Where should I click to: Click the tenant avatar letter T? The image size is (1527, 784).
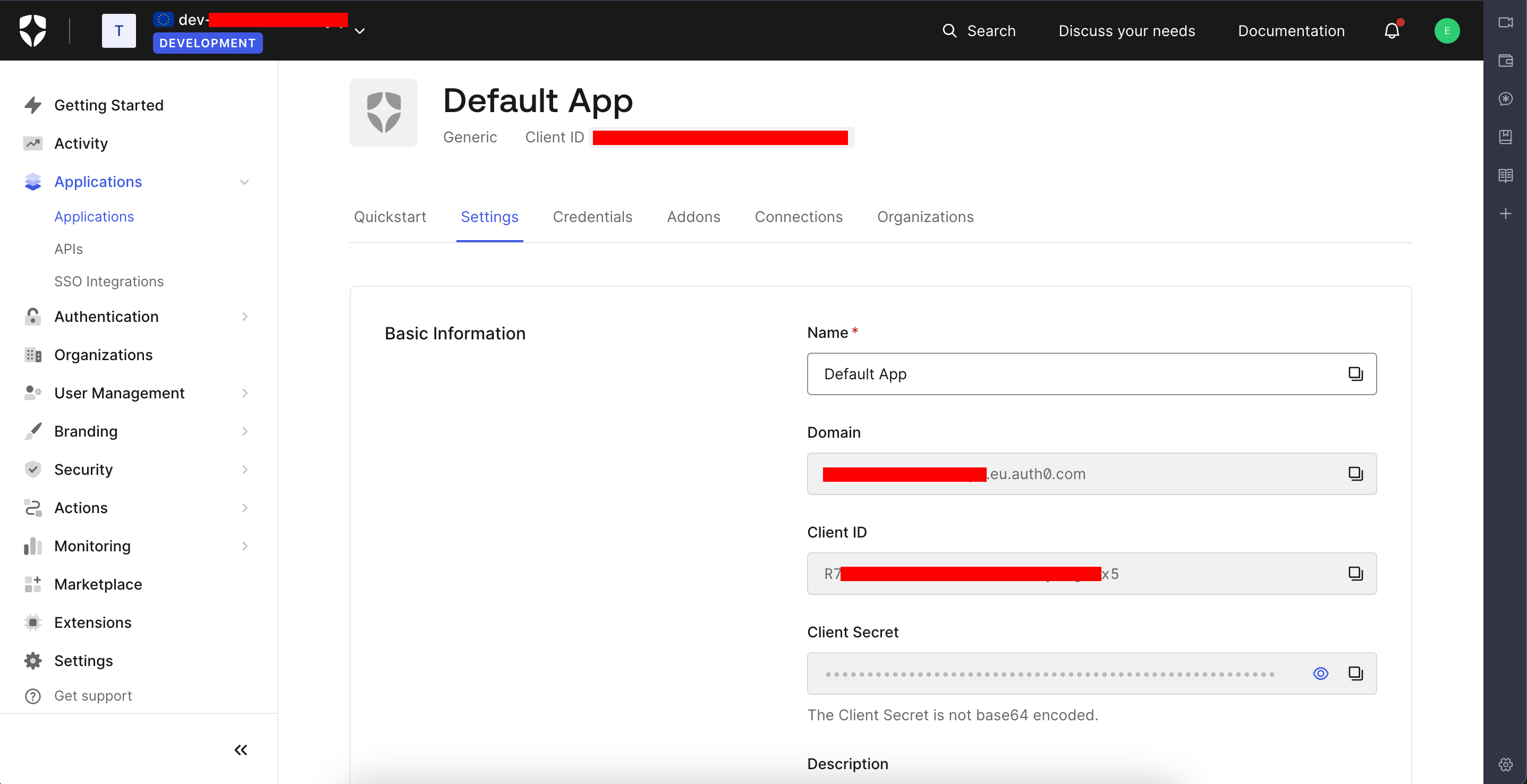(x=118, y=31)
